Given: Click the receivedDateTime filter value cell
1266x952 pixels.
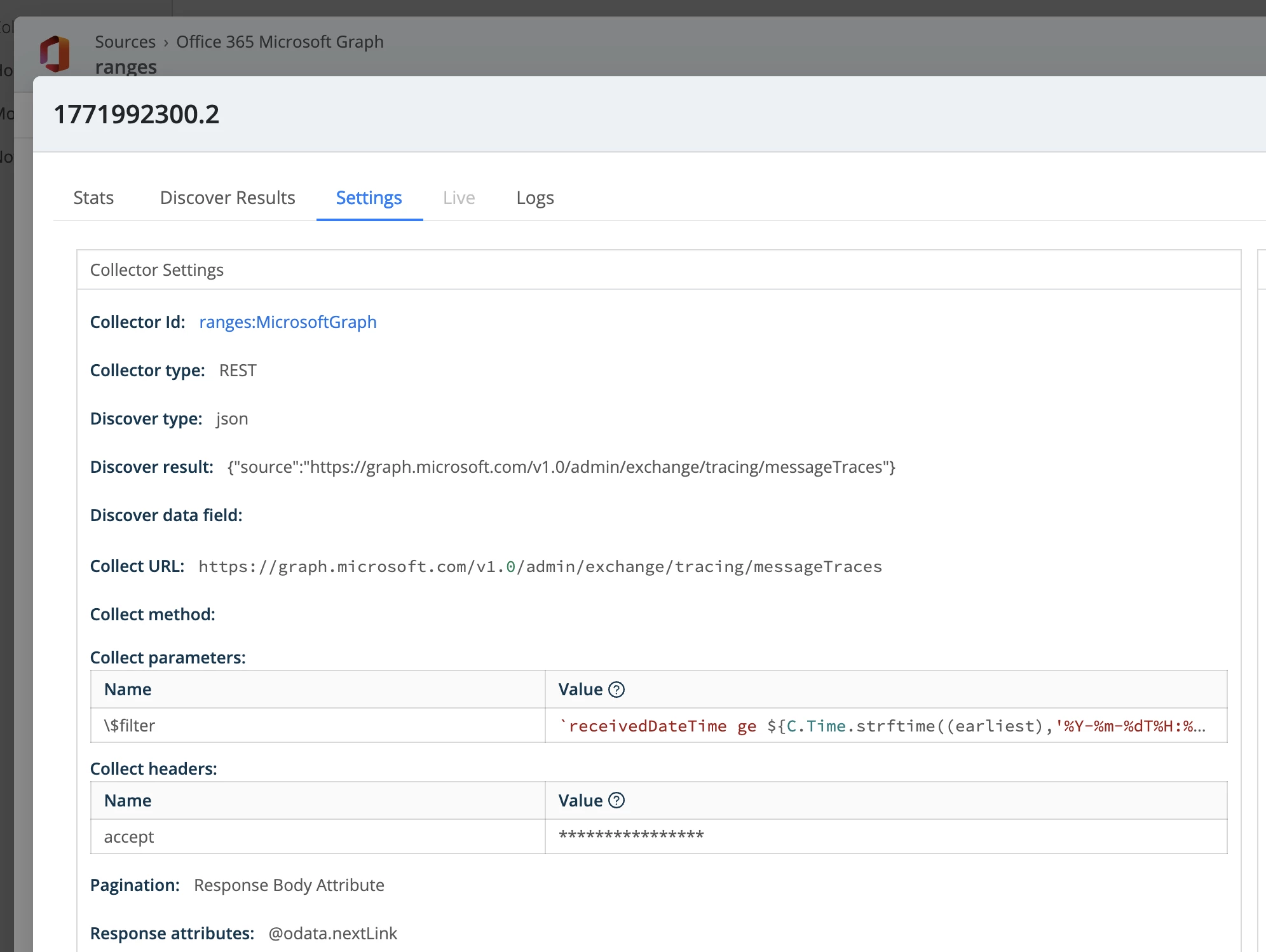Looking at the screenshot, I should tap(883, 726).
